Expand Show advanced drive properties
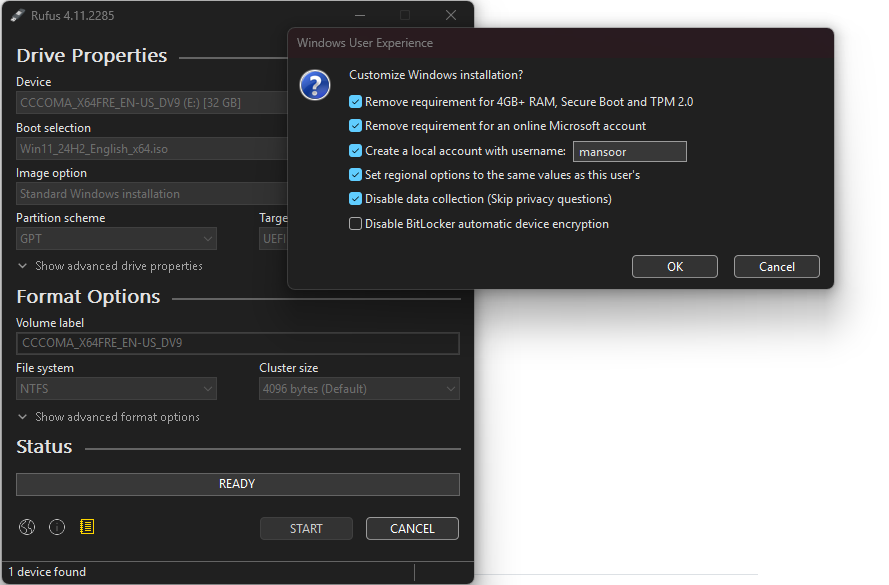The width and height of the screenshot is (889, 585). [110, 266]
